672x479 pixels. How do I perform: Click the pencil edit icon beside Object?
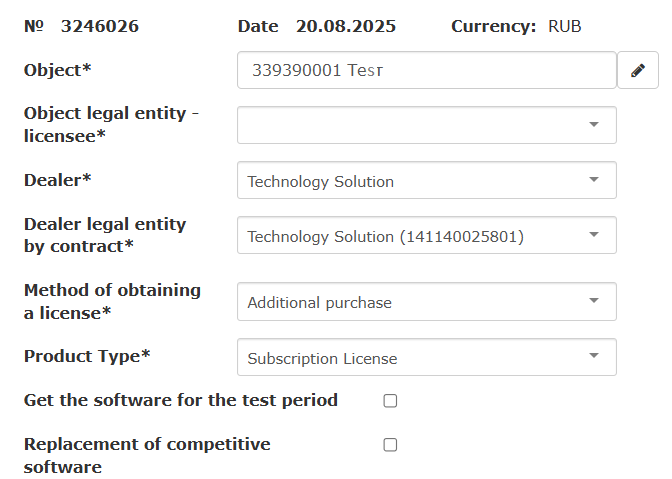coord(638,70)
